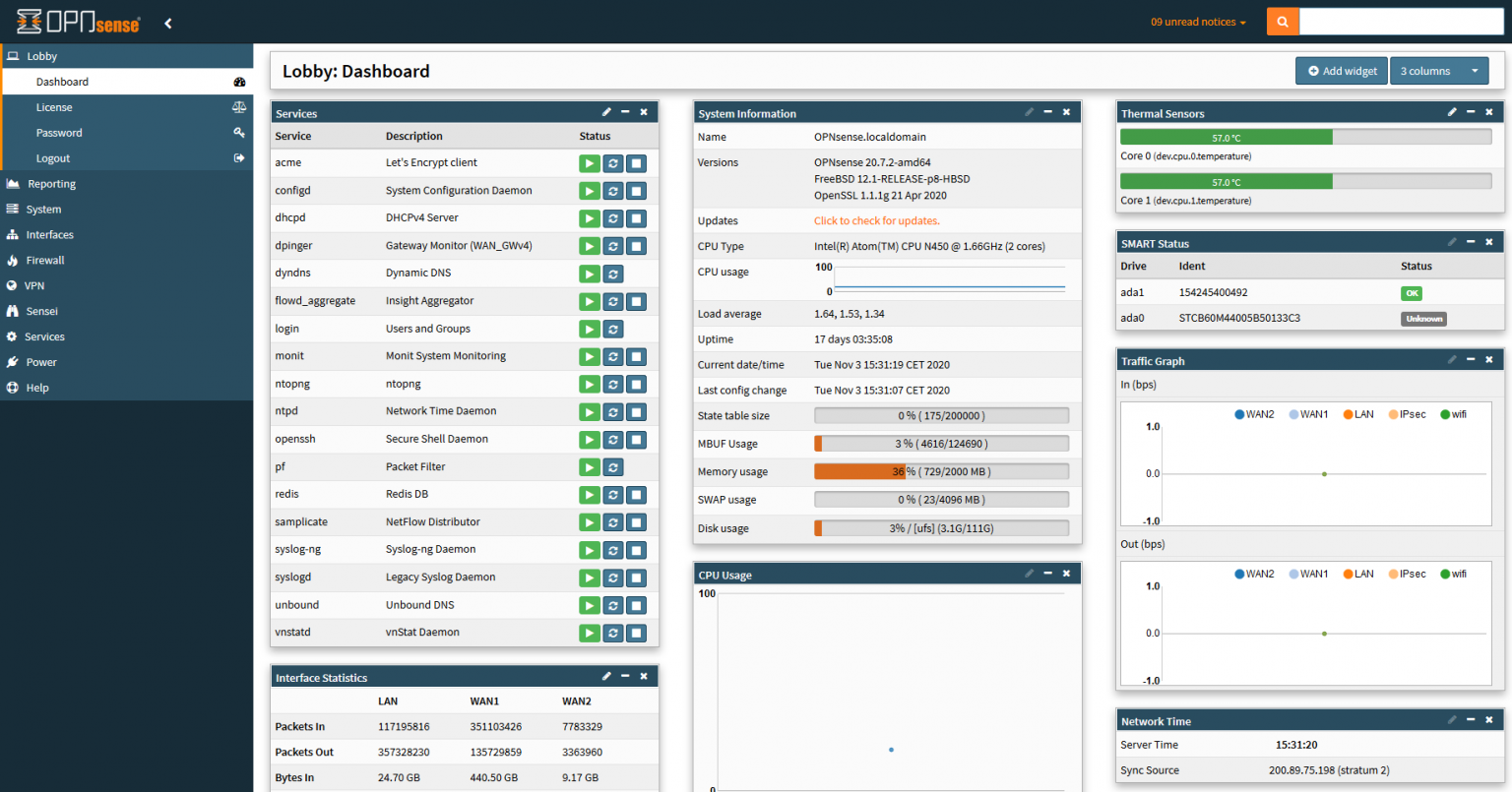Click the Add widget button
This screenshot has height=792, width=1512.
(x=1342, y=71)
